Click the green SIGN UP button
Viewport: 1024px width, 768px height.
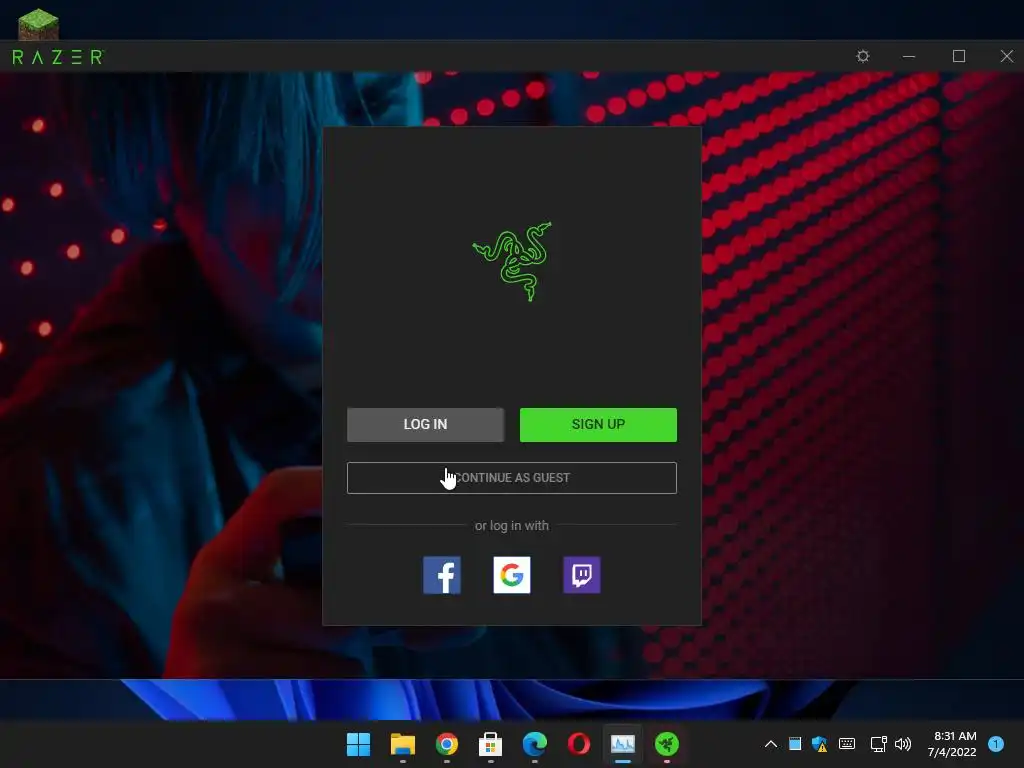pyautogui.click(x=598, y=424)
